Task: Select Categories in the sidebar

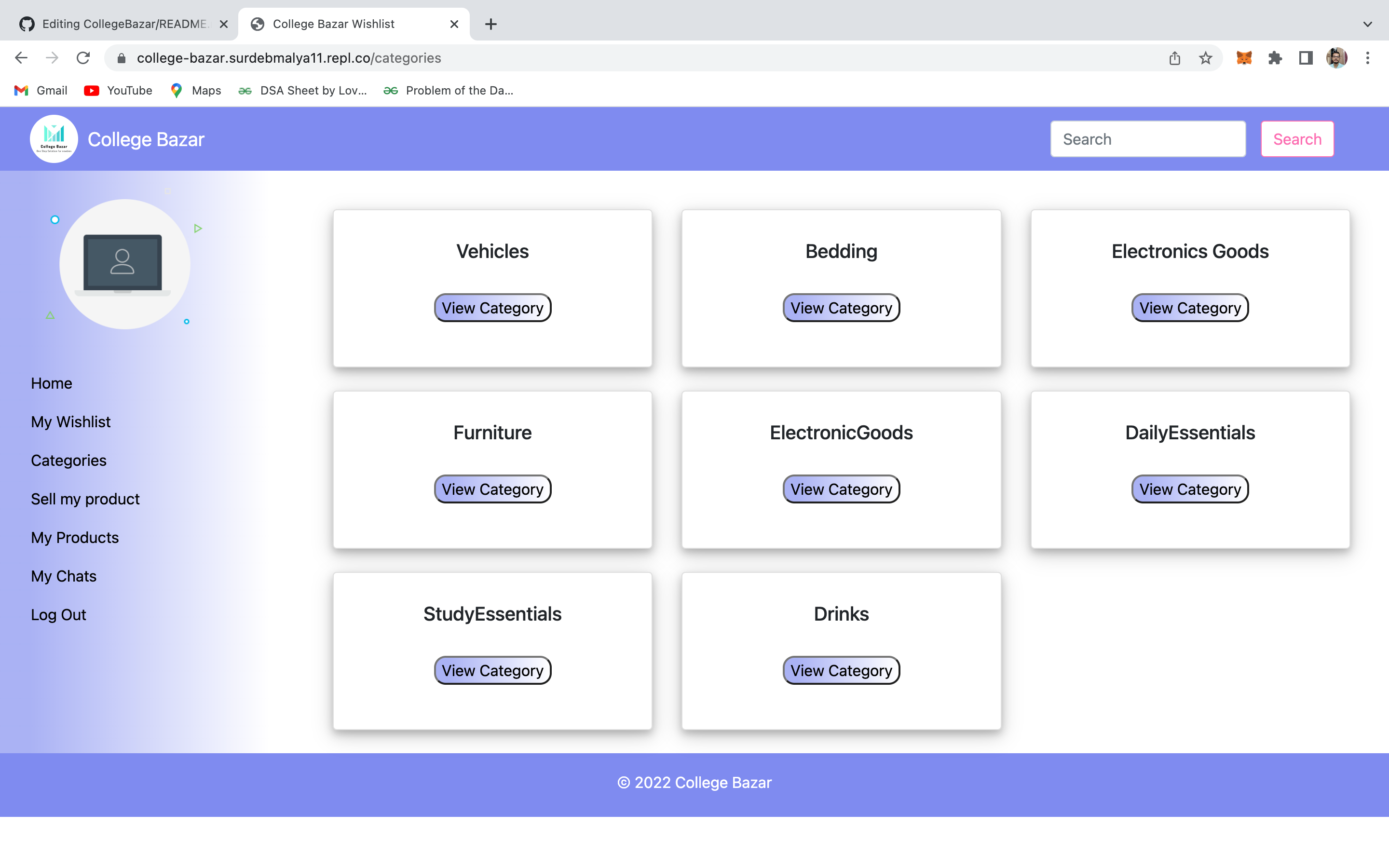Action: pyautogui.click(x=68, y=460)
